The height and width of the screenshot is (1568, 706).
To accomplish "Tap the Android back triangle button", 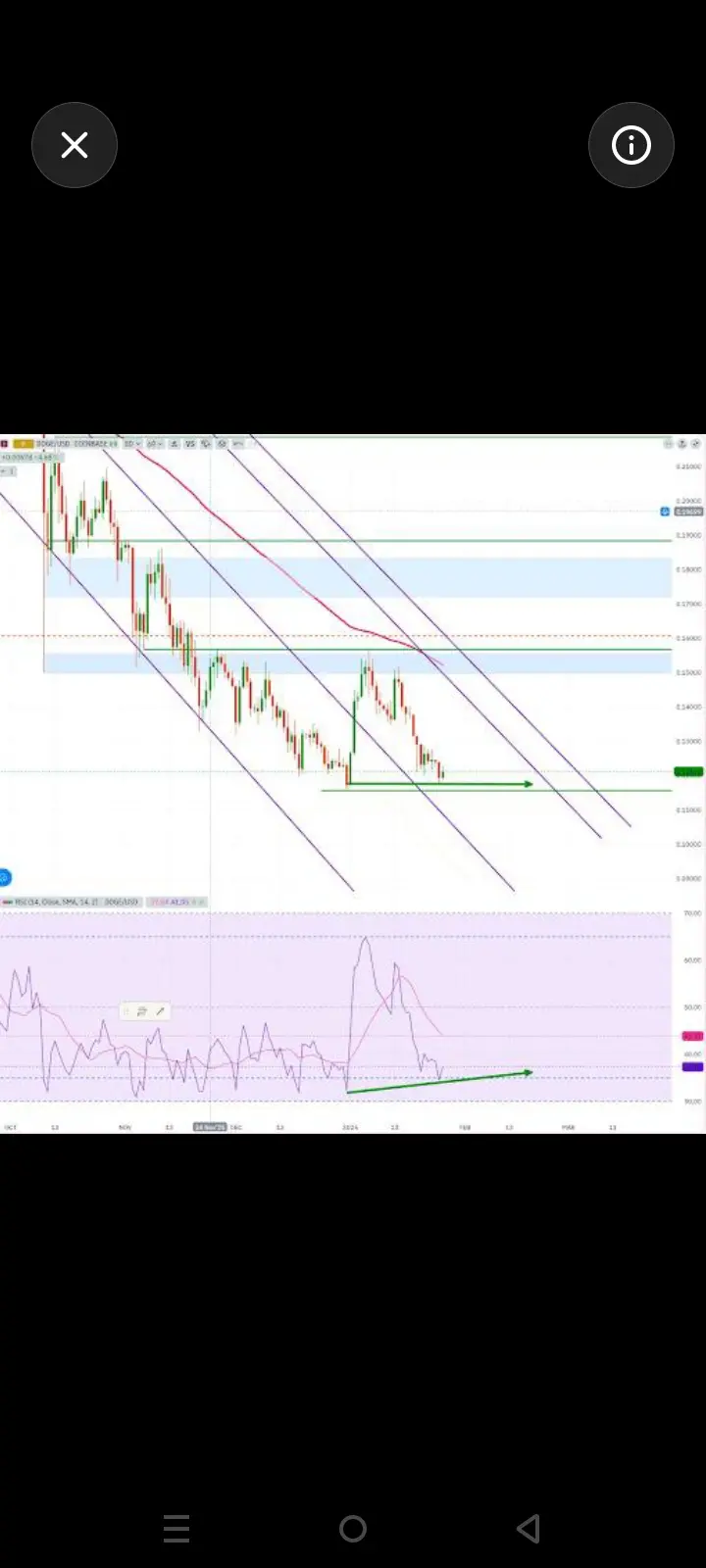I will coord(529,1529).
